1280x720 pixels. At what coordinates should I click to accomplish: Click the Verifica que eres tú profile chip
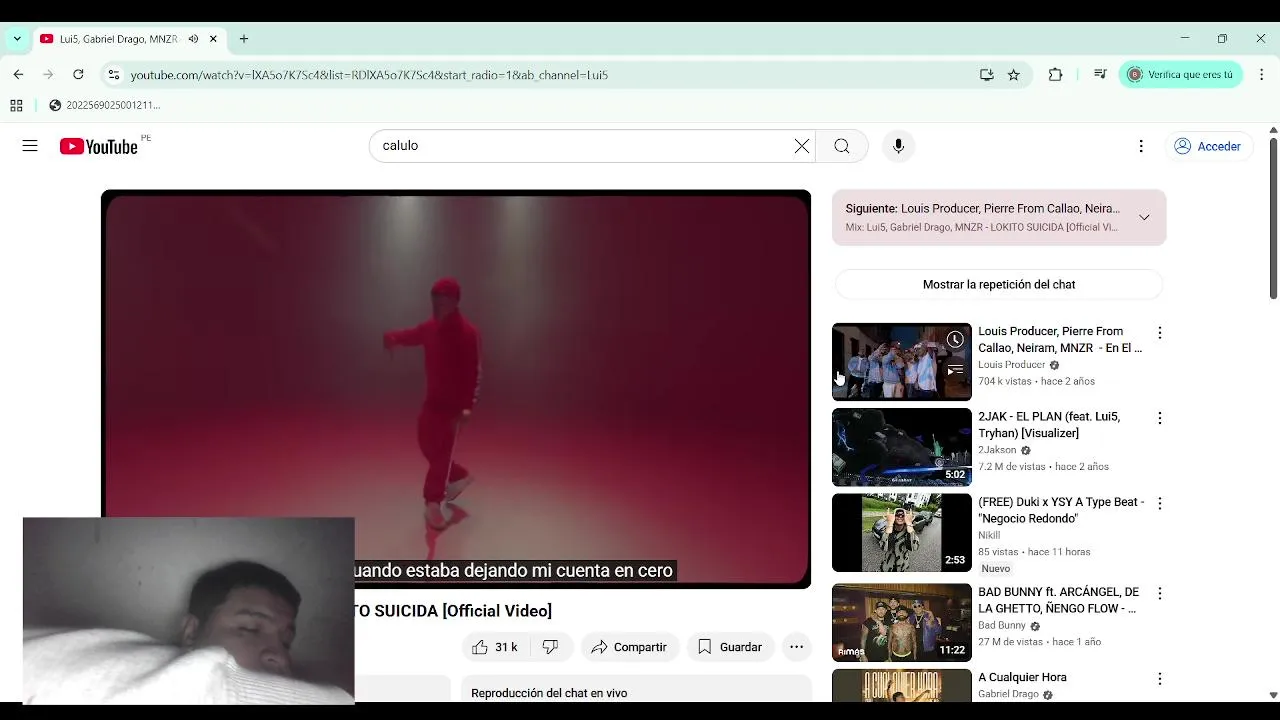[1181, 75]
